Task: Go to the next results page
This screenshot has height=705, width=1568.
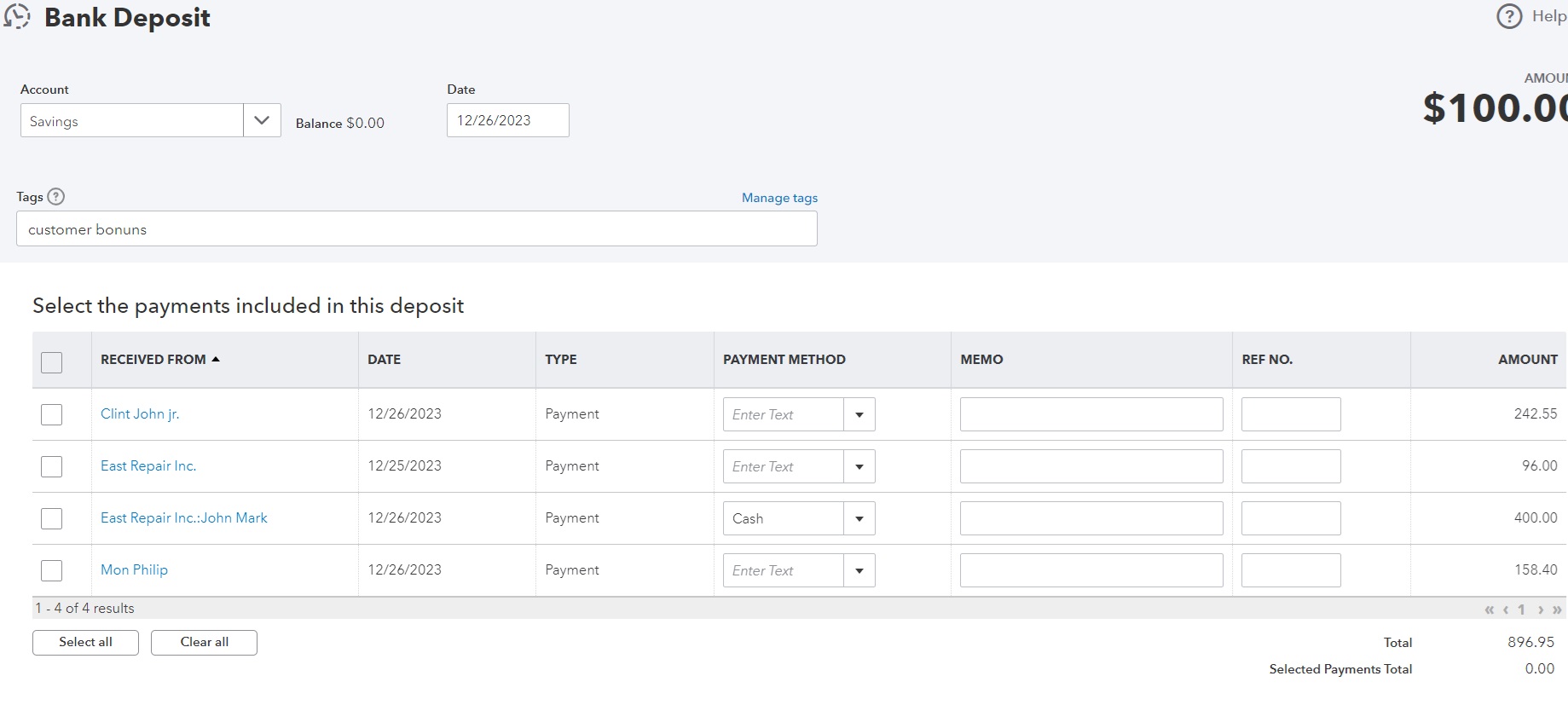Action: (1541, 610)
